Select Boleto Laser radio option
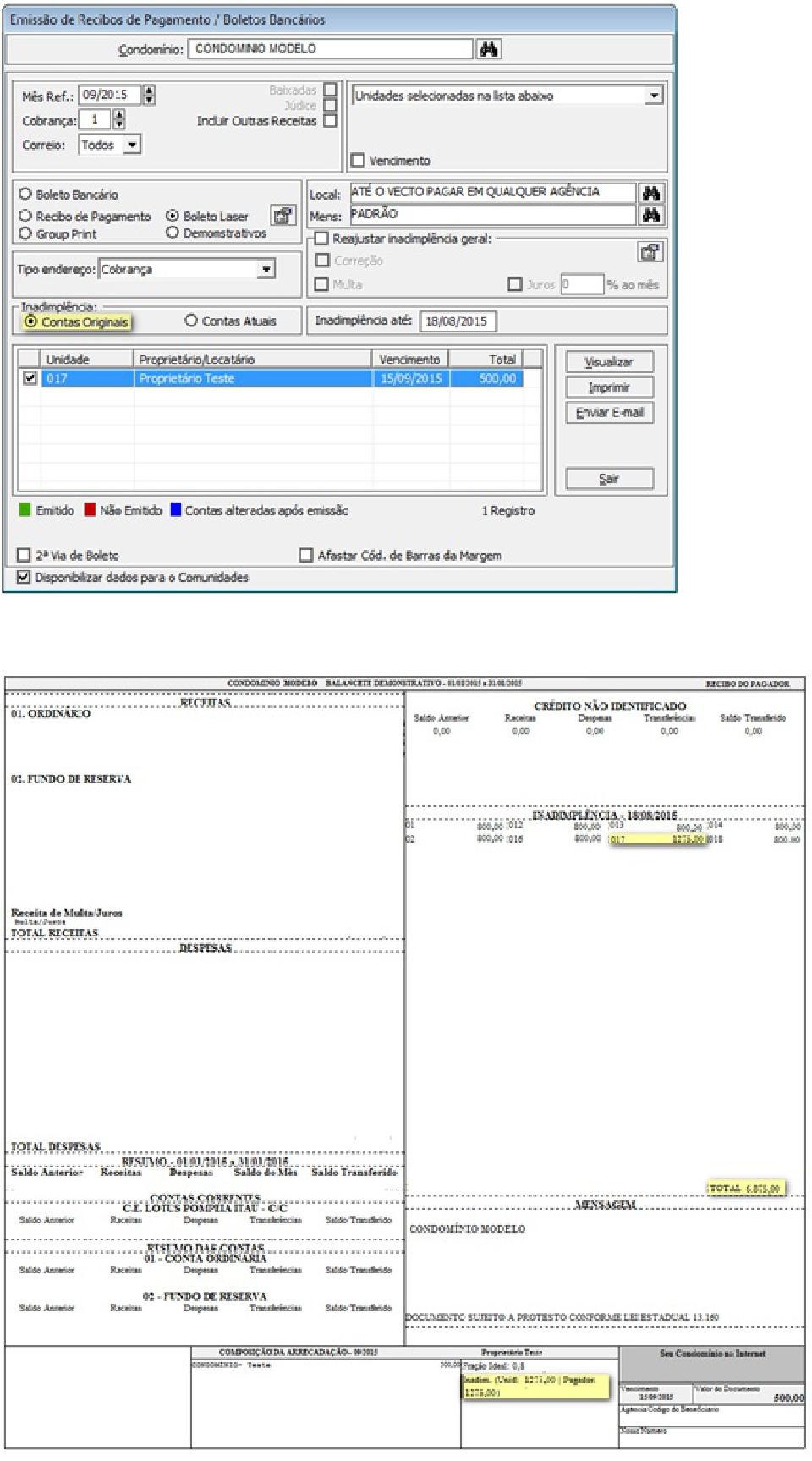The height and width of the screenshot is (1461, 812). coord(173,217)
